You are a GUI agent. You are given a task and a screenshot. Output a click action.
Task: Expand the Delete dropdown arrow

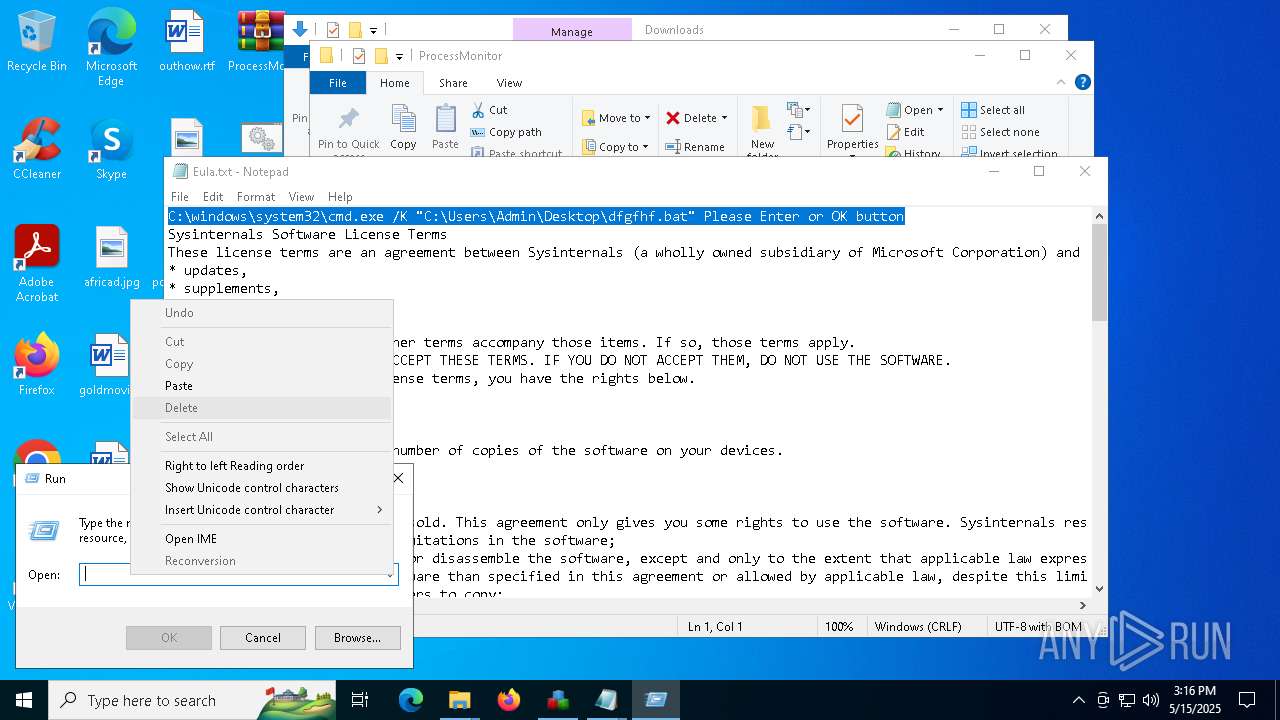point(724,118)
